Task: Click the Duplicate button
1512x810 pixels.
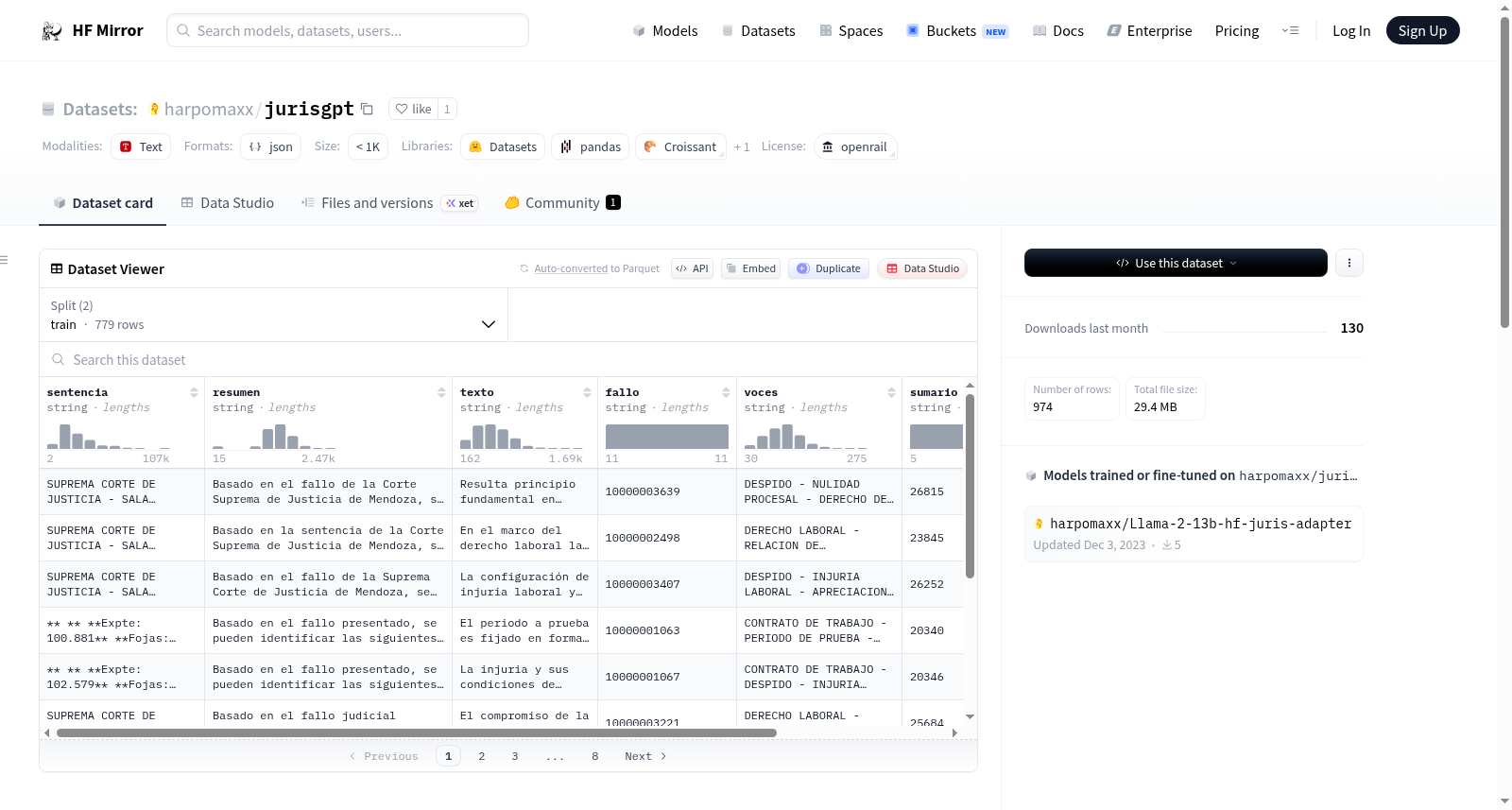Action: pyautogui.click(x=829, y=268)
